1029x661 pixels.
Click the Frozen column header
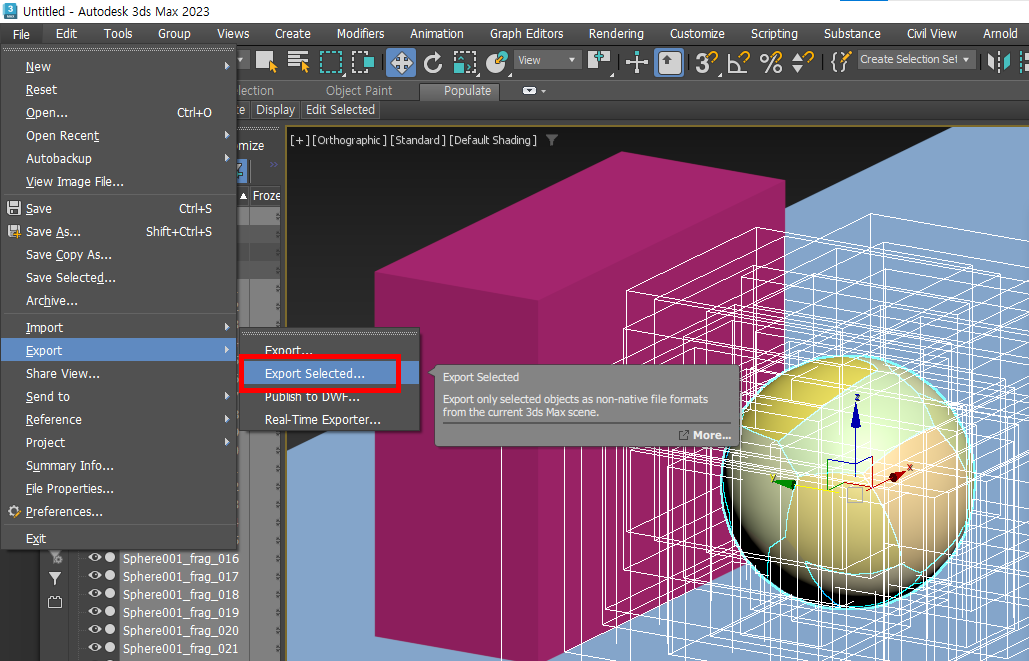click(265, 196)
